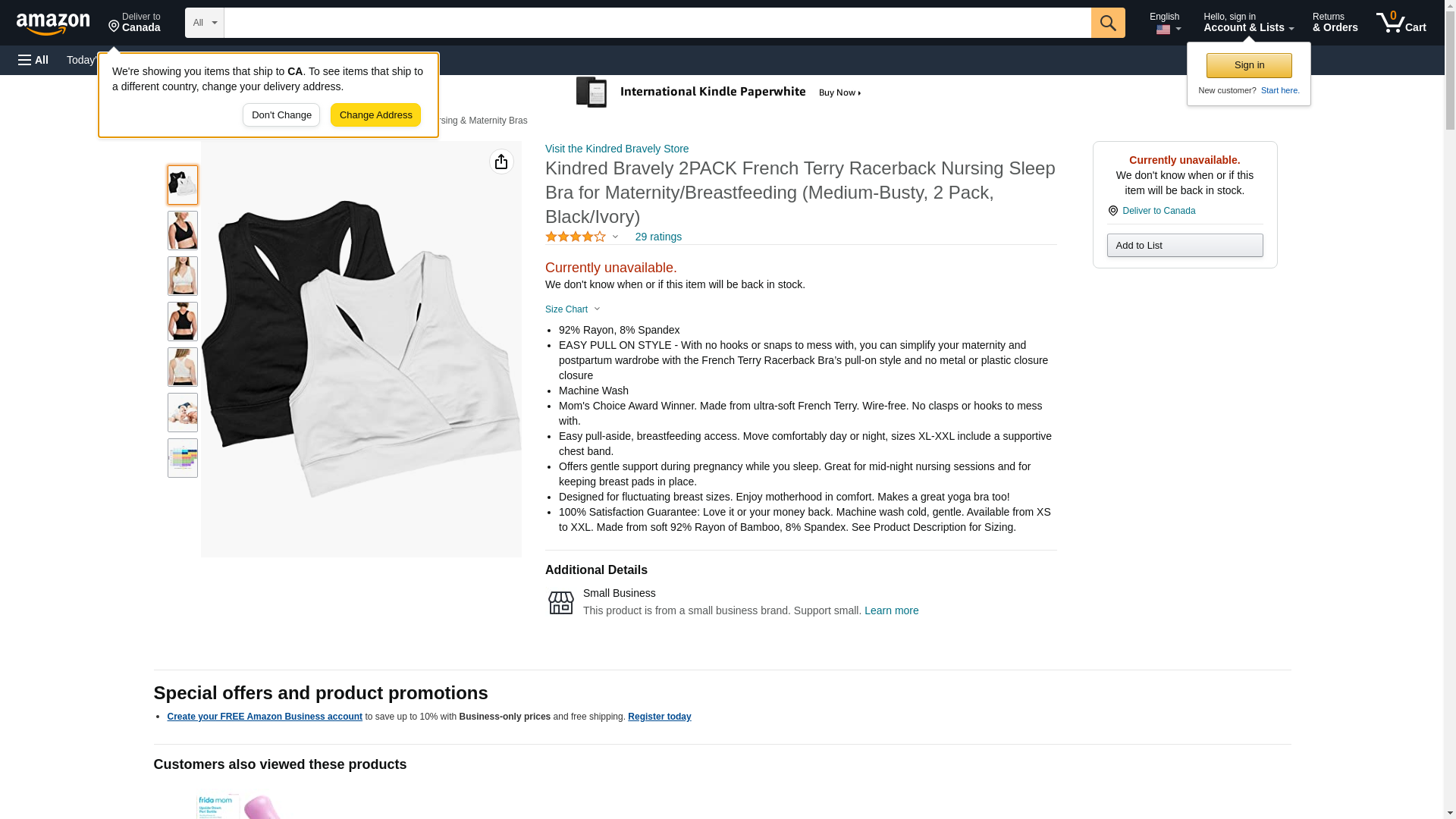Click the Deliver to Canada location icon
Image resolution: width=1456 pixels, height=819 pixels.
[1112, 211]
